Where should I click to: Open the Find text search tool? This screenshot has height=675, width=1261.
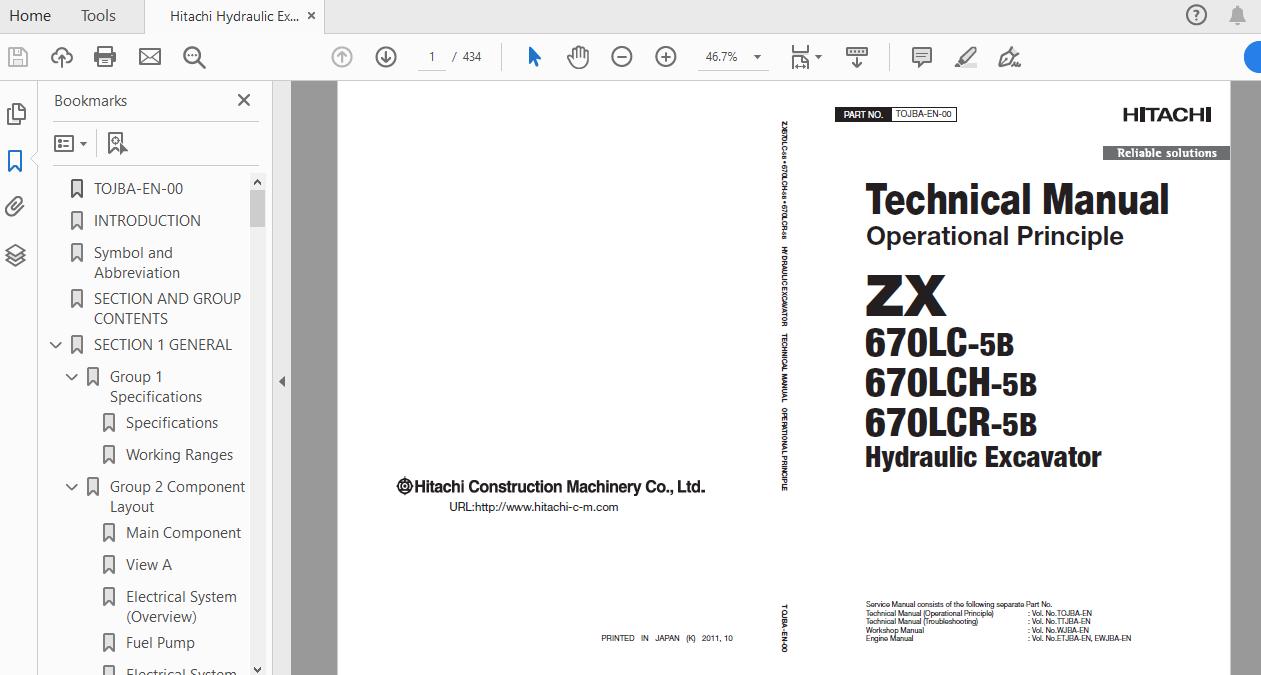coord(195,57)
